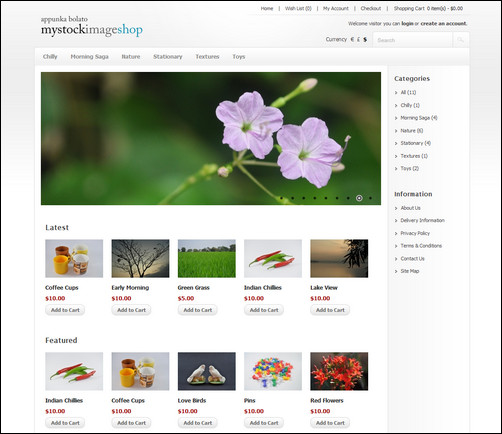Viewport: 502px width, 434px height.
Task: Open the Morning Saga (4) sidebar category
Action: pyautogui.click(x=419, y=118)
